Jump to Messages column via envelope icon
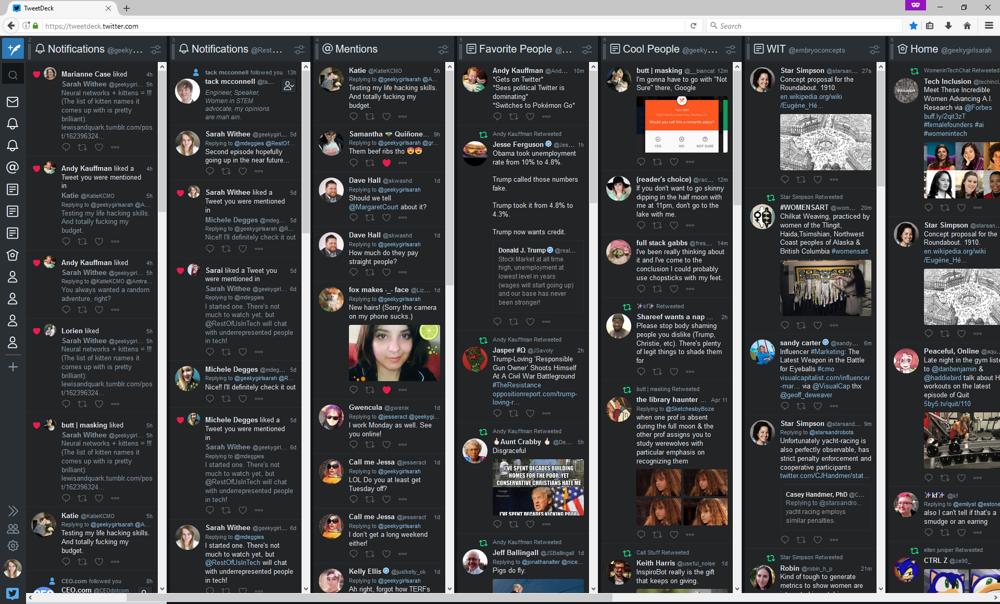The height and width of the screenshot is (604, 1000). pyautogui.click(x=13, y=101)
